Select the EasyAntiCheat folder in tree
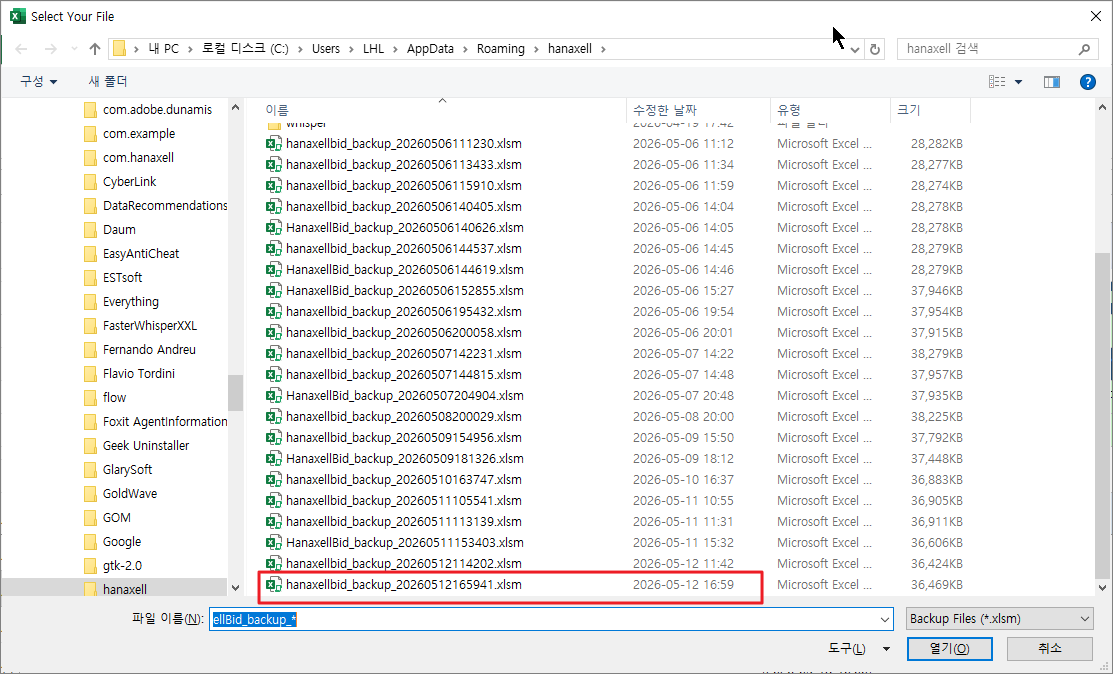 [x=141, y=253]
